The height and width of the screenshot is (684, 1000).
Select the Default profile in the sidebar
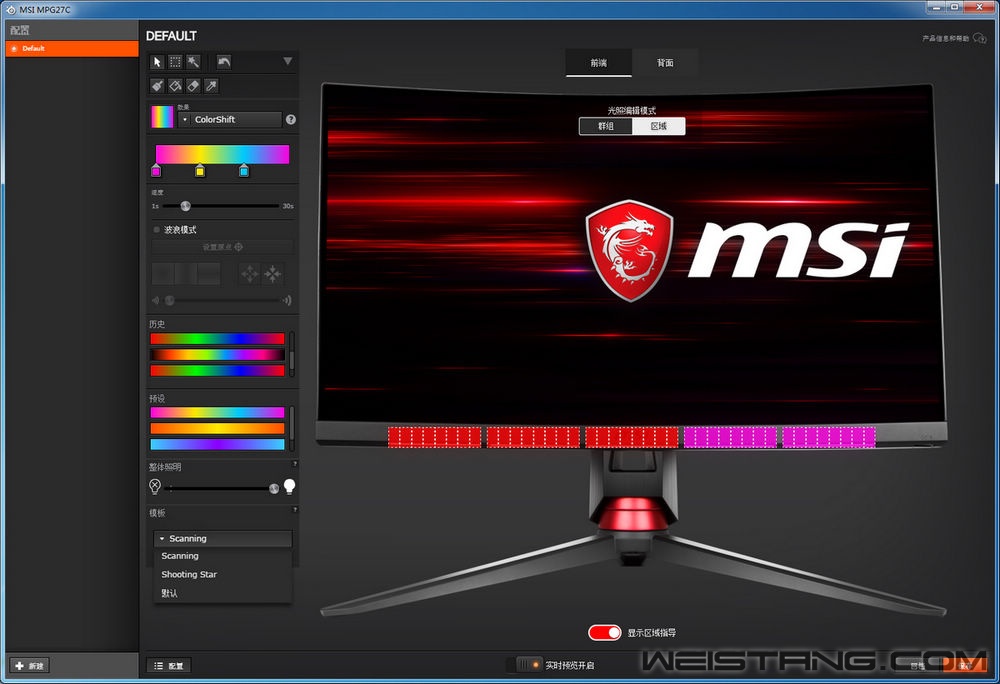coord(72,48)
